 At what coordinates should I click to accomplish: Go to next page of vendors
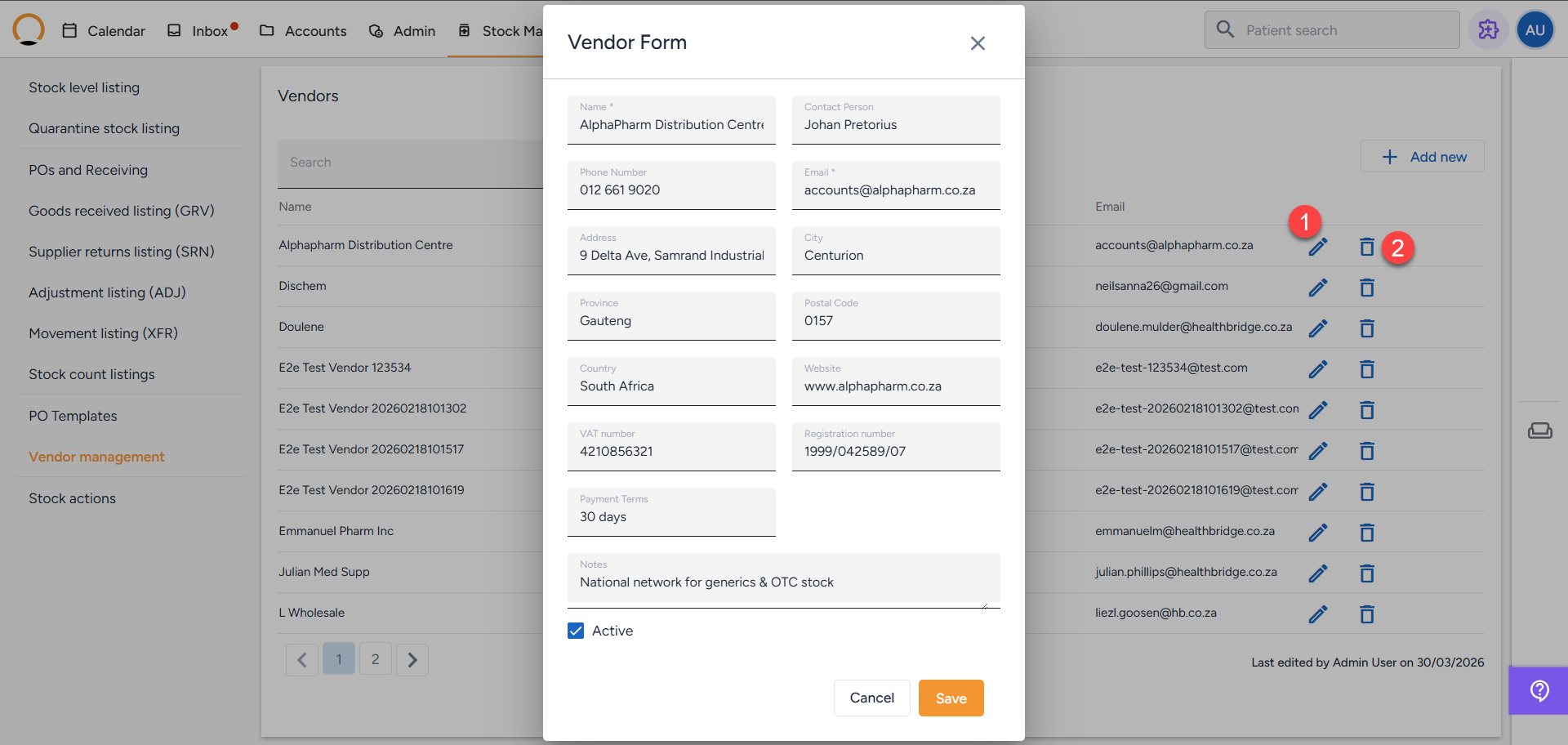click(412, 660)
